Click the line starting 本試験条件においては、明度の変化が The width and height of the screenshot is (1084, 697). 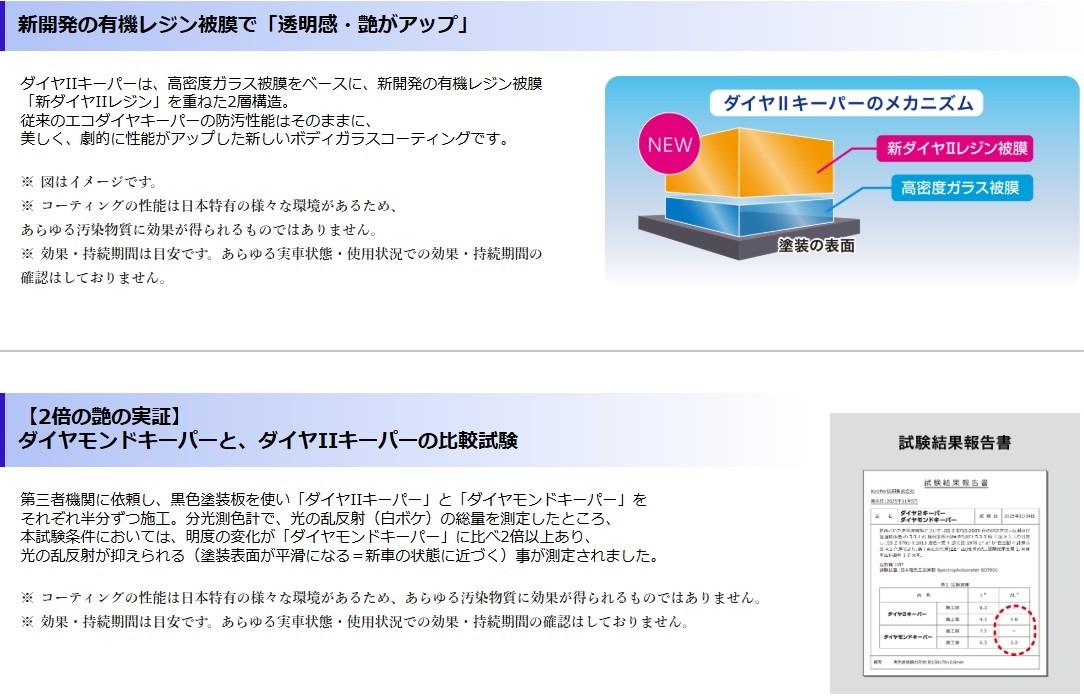coord(307,537)
